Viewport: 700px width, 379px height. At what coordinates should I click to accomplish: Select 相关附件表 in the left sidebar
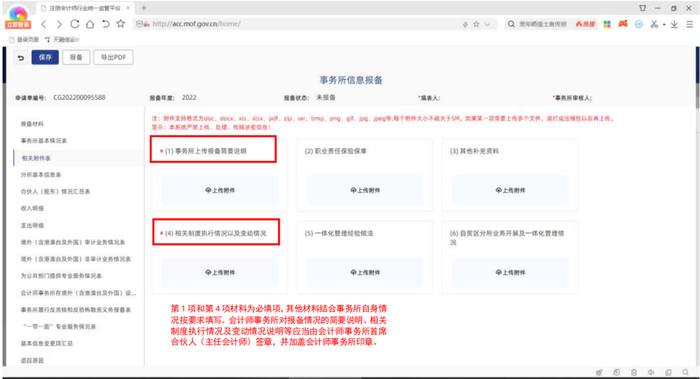tap(36, 158)
